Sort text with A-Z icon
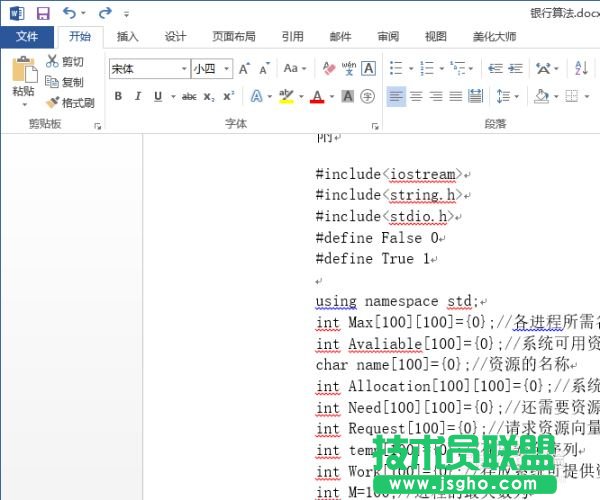The width and height of the screenshot is (600, 500). pos(581,69)
